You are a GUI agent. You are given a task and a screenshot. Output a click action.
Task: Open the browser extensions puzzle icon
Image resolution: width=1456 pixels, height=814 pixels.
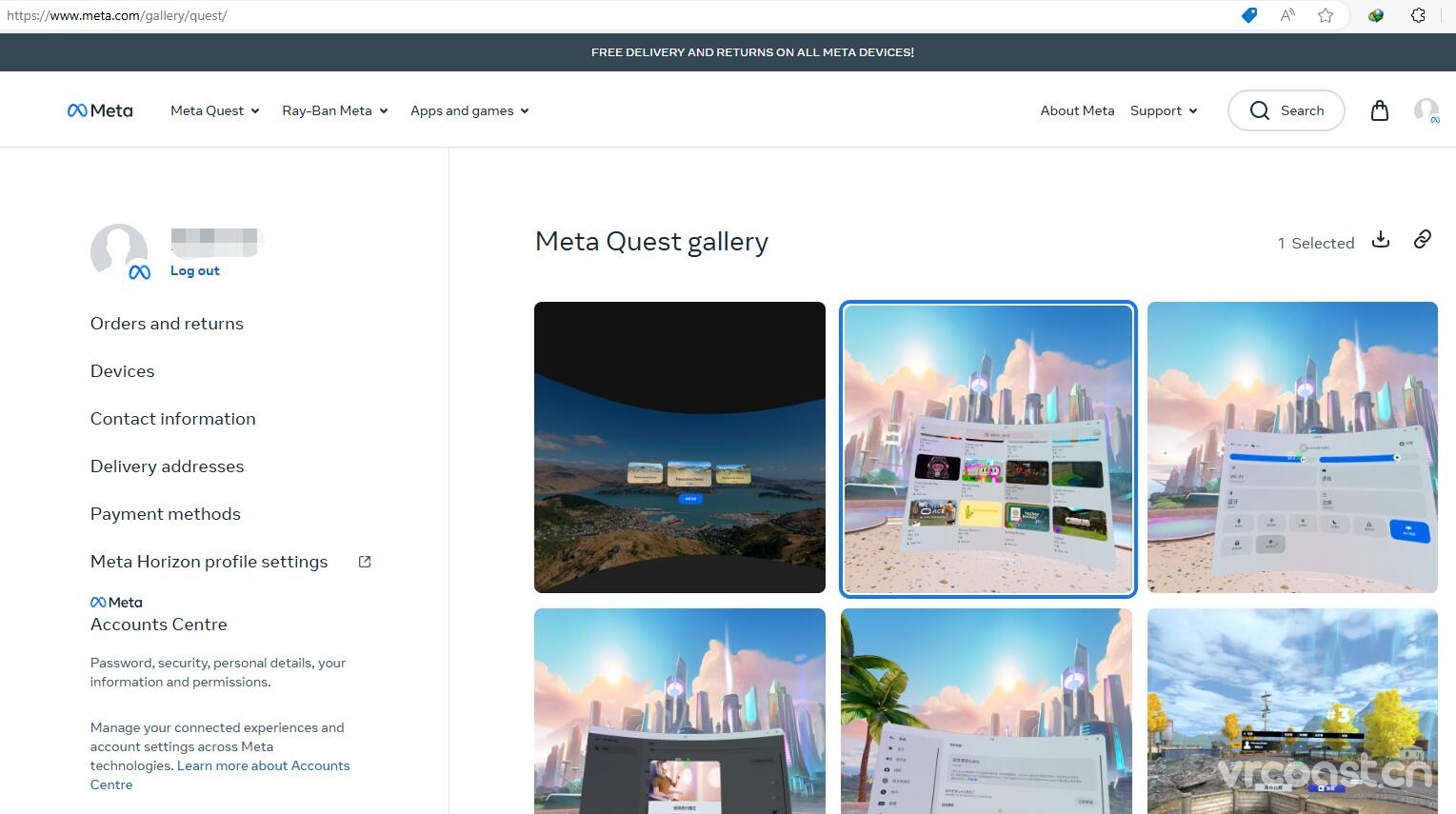click(1418, 15)
